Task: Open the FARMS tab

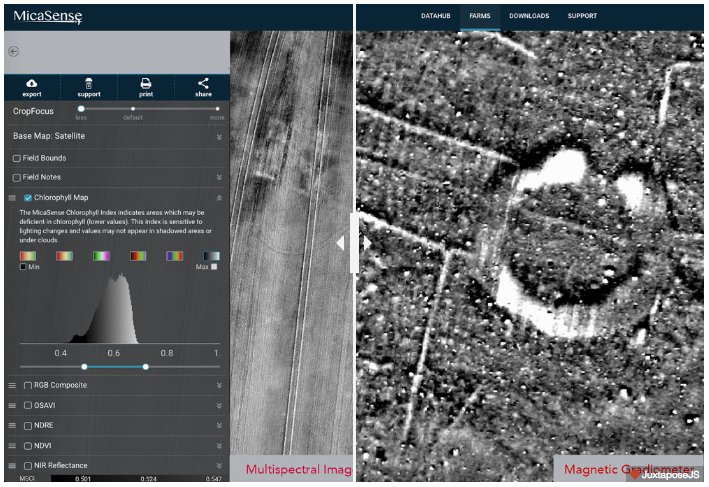Action: [x=480, y=16]
